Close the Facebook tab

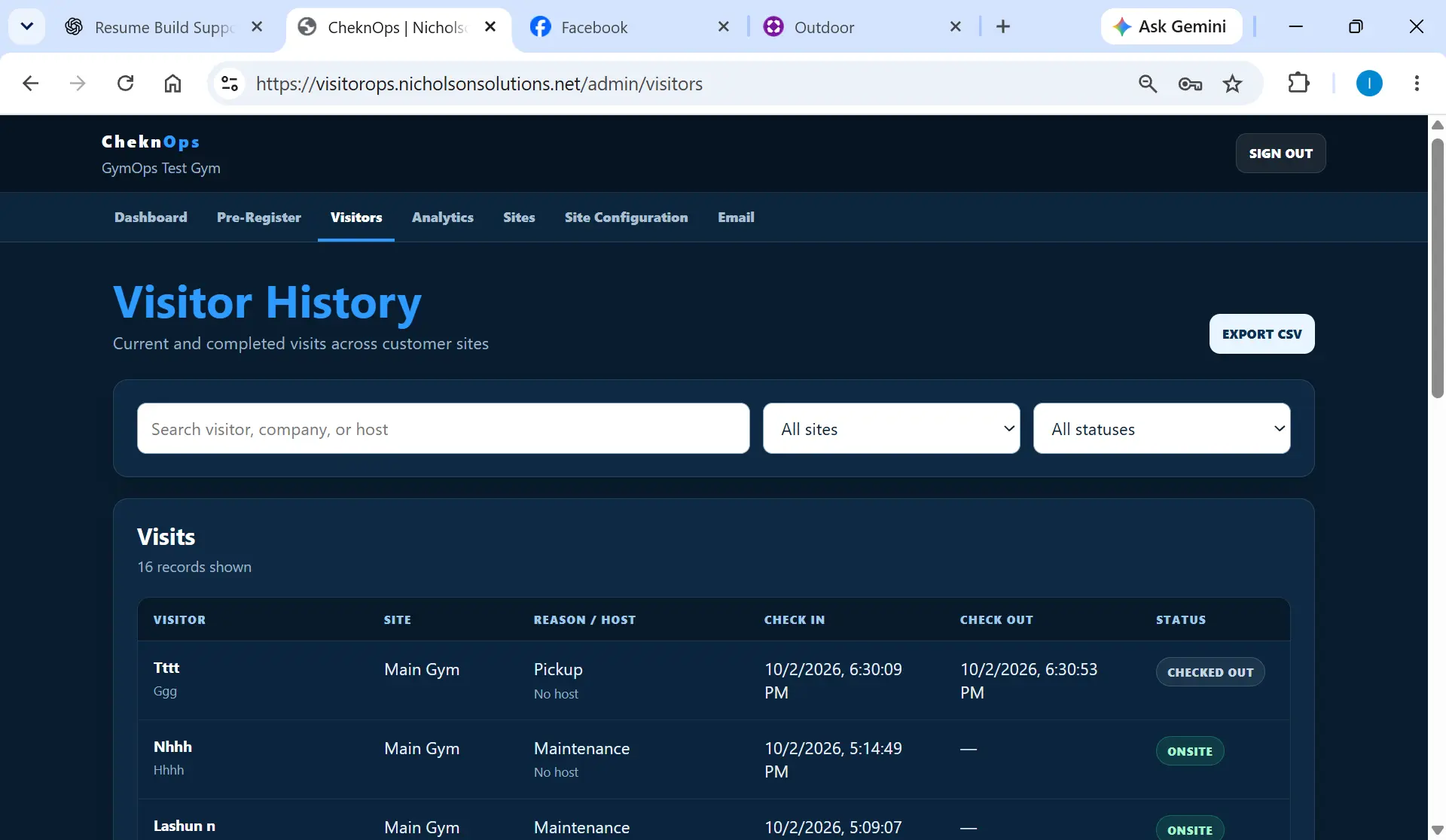724,27
